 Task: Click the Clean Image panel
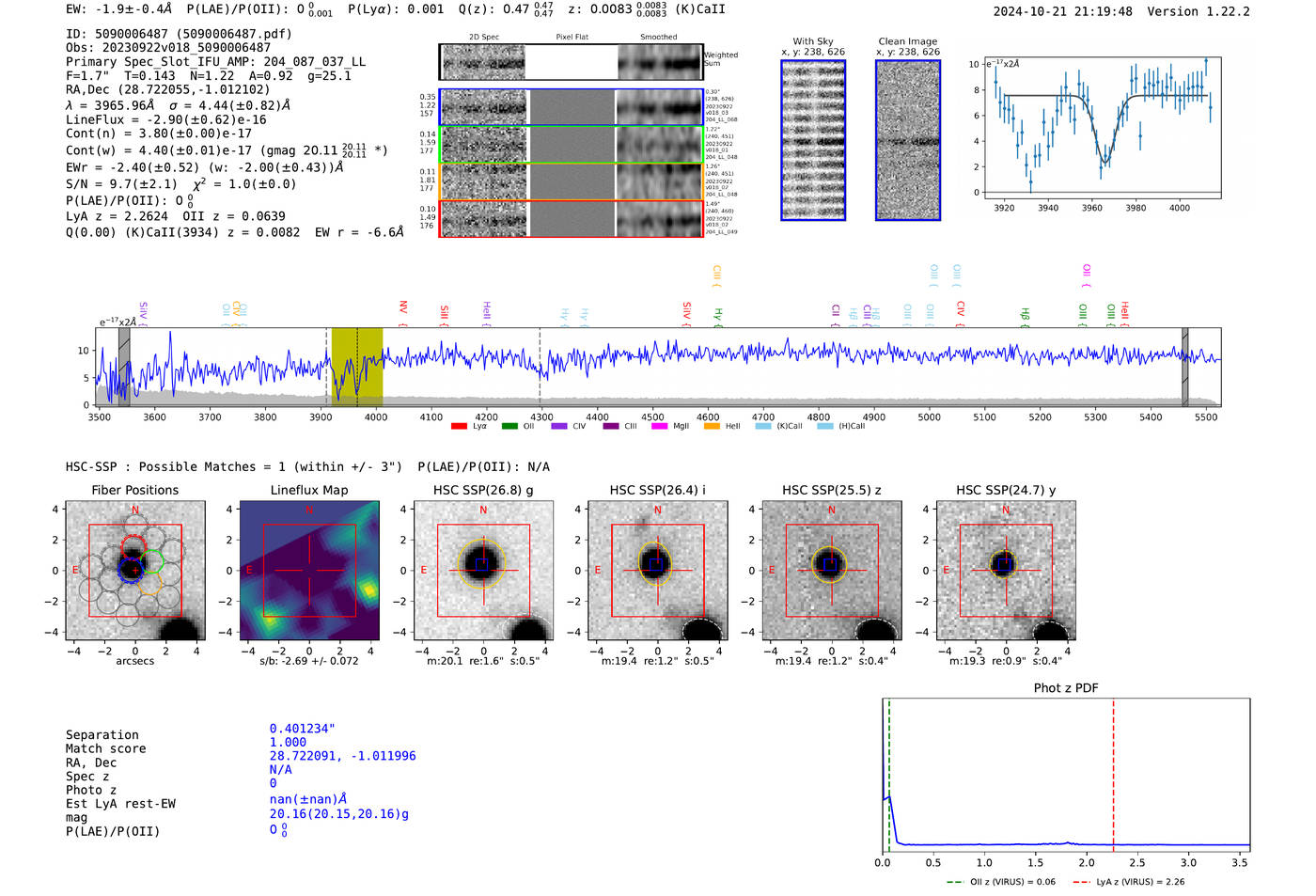click(x=908, y=140)
